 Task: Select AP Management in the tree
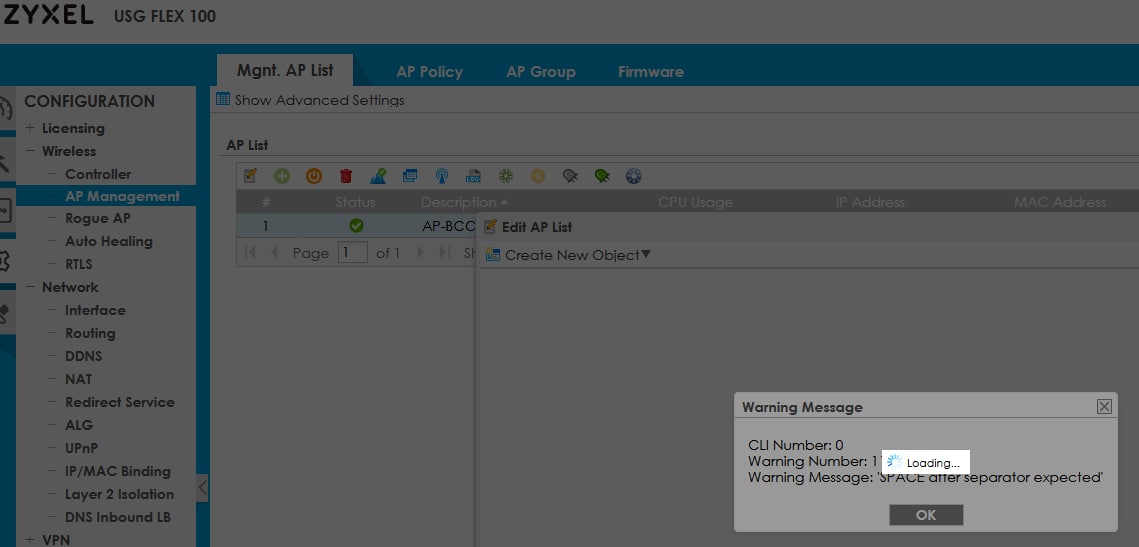coord(122,196)
